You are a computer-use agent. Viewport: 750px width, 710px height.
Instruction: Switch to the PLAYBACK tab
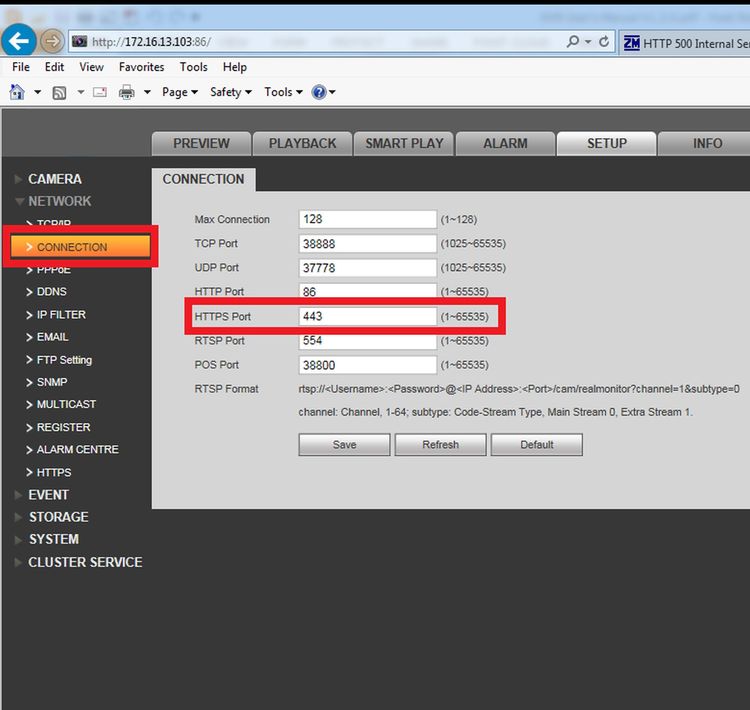tap(302, 144)
